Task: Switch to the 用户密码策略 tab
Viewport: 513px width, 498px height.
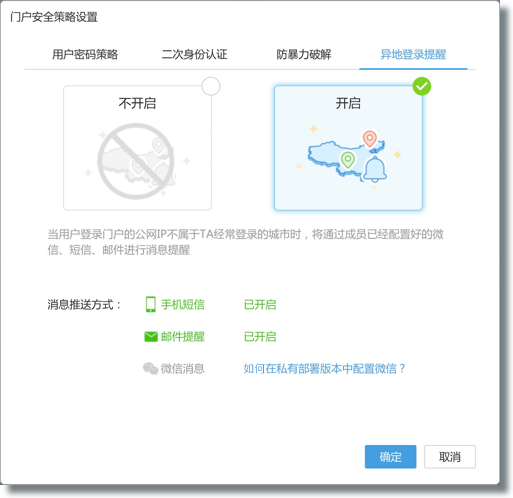Action: 85,54
